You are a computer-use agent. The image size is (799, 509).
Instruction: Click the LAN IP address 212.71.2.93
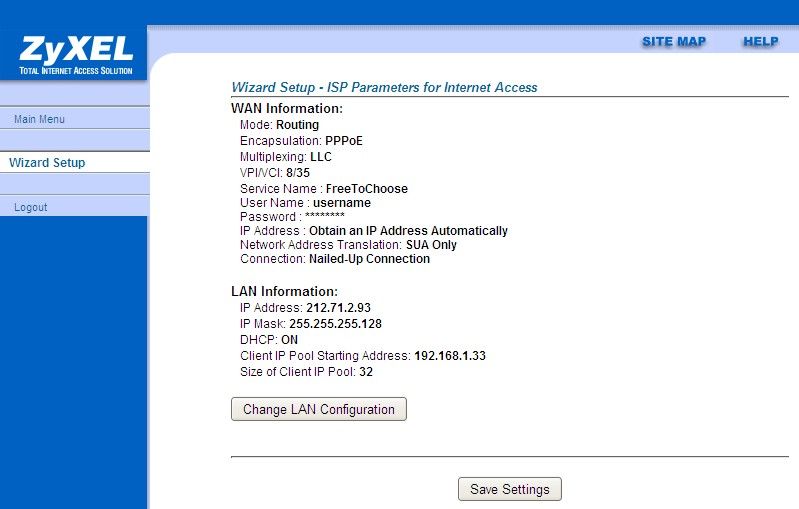(x=337, y=308)
